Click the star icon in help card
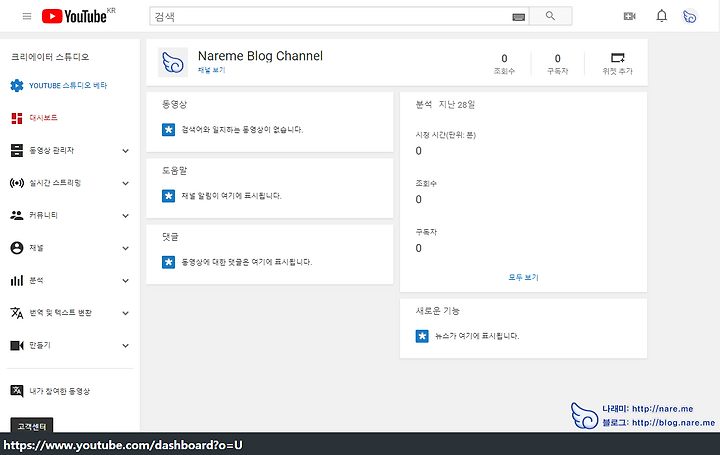The width and height of the screenshot is (720, 455). click(x=169, y=196)
